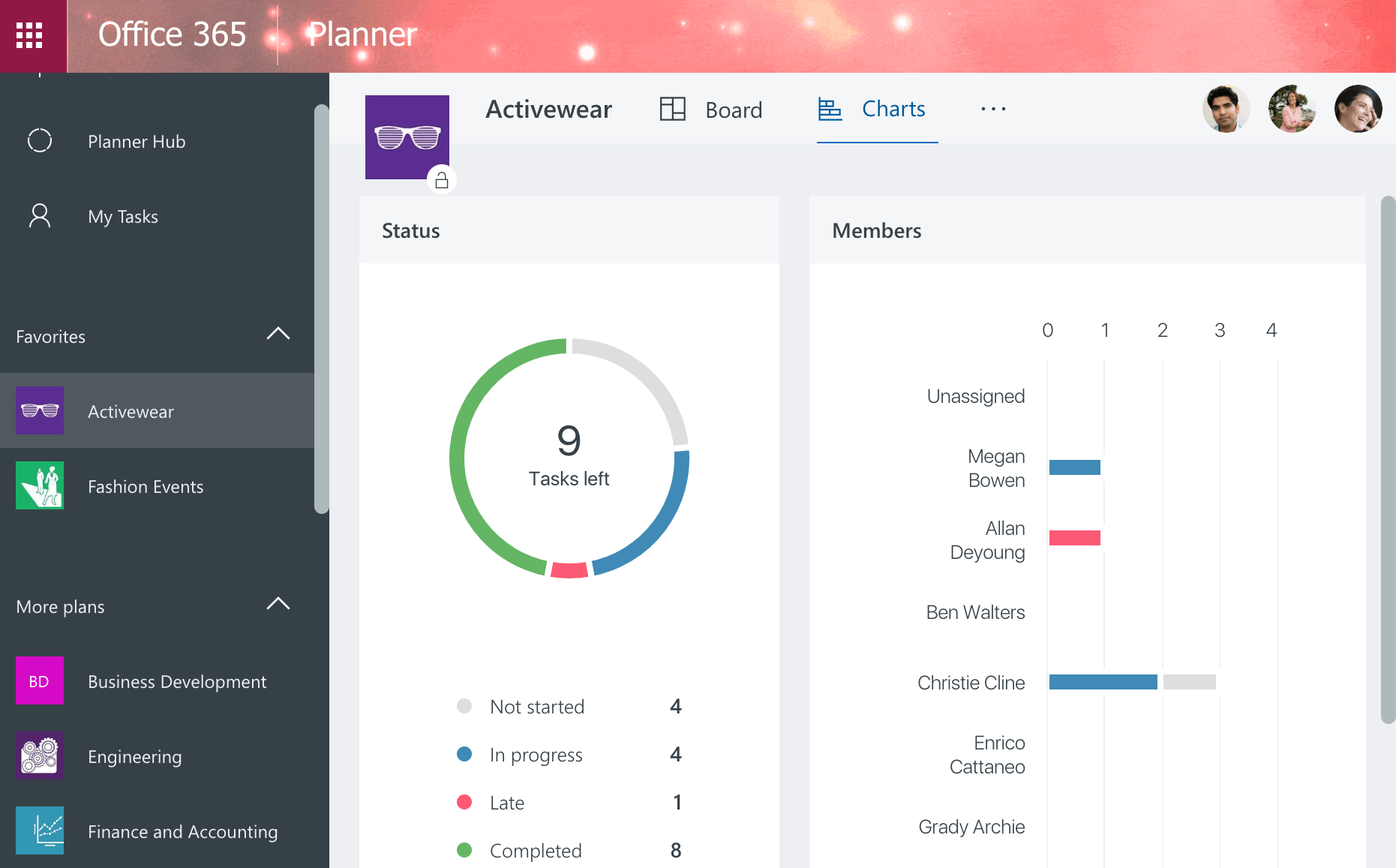Collapse the More plans section
This screenshot has width=1396, height=868.
pyautogui.click(x=278, y=603)
